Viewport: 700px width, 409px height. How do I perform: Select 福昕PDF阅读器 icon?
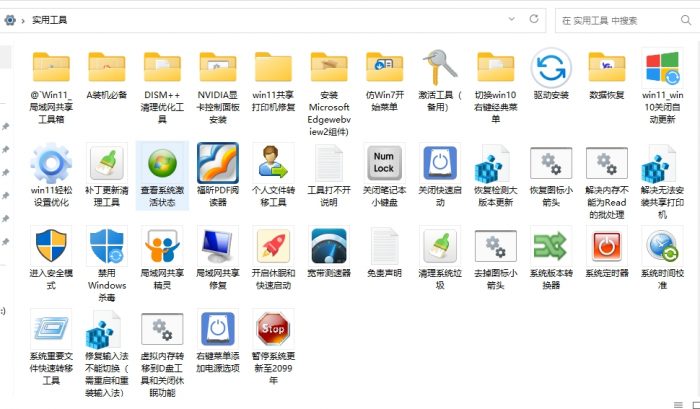pyautogui.click(x=218, y=163)
